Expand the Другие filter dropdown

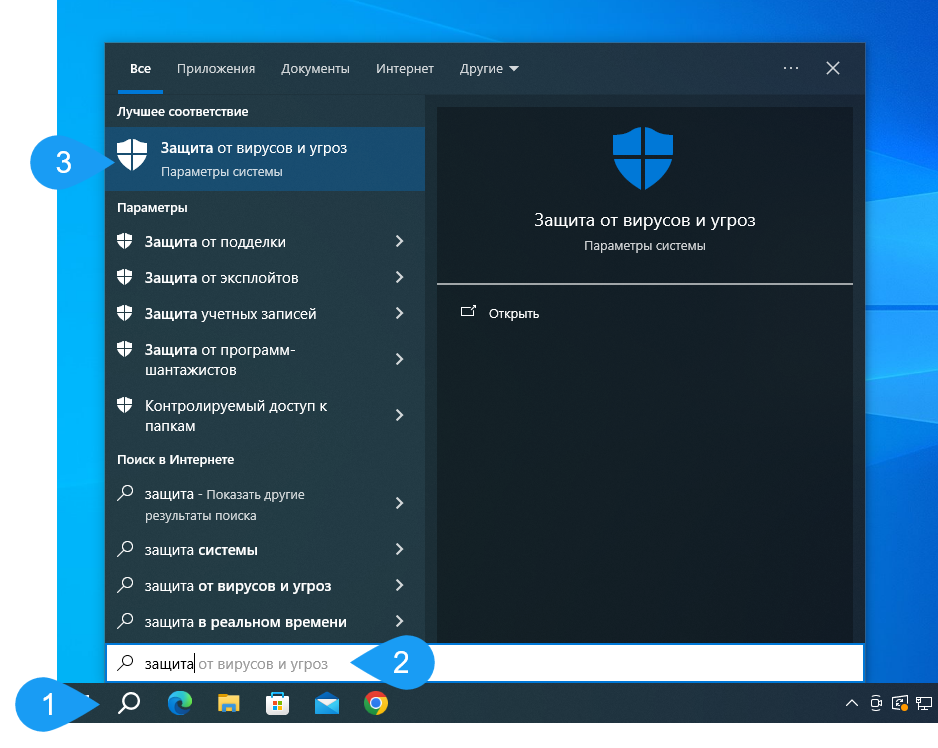click(489, 69)
